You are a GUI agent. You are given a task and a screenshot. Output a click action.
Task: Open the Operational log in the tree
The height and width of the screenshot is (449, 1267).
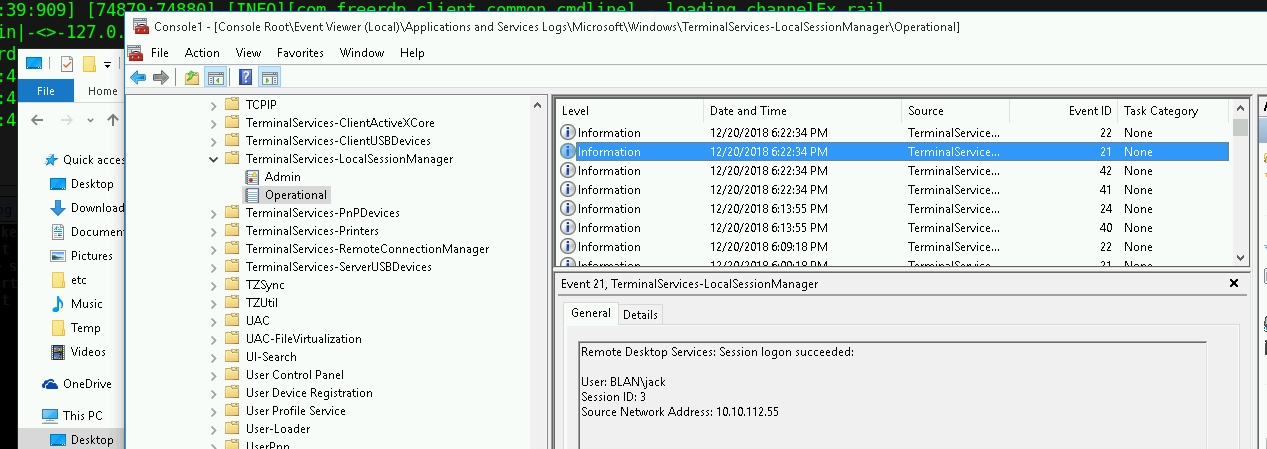(295, 195)
